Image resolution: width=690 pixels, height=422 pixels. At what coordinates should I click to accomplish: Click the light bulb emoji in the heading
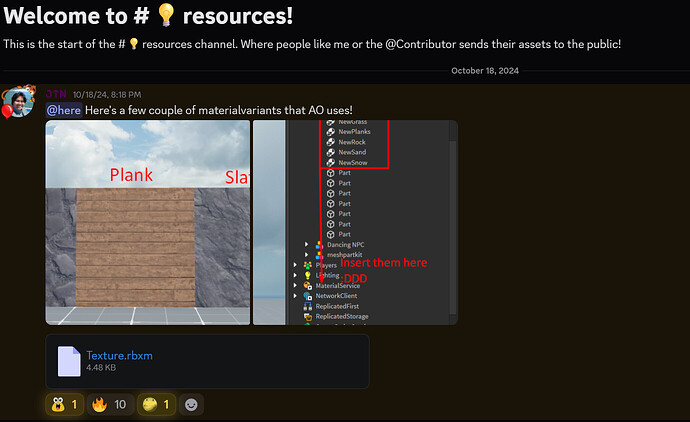pyautogui.click(x=166, y=15)
